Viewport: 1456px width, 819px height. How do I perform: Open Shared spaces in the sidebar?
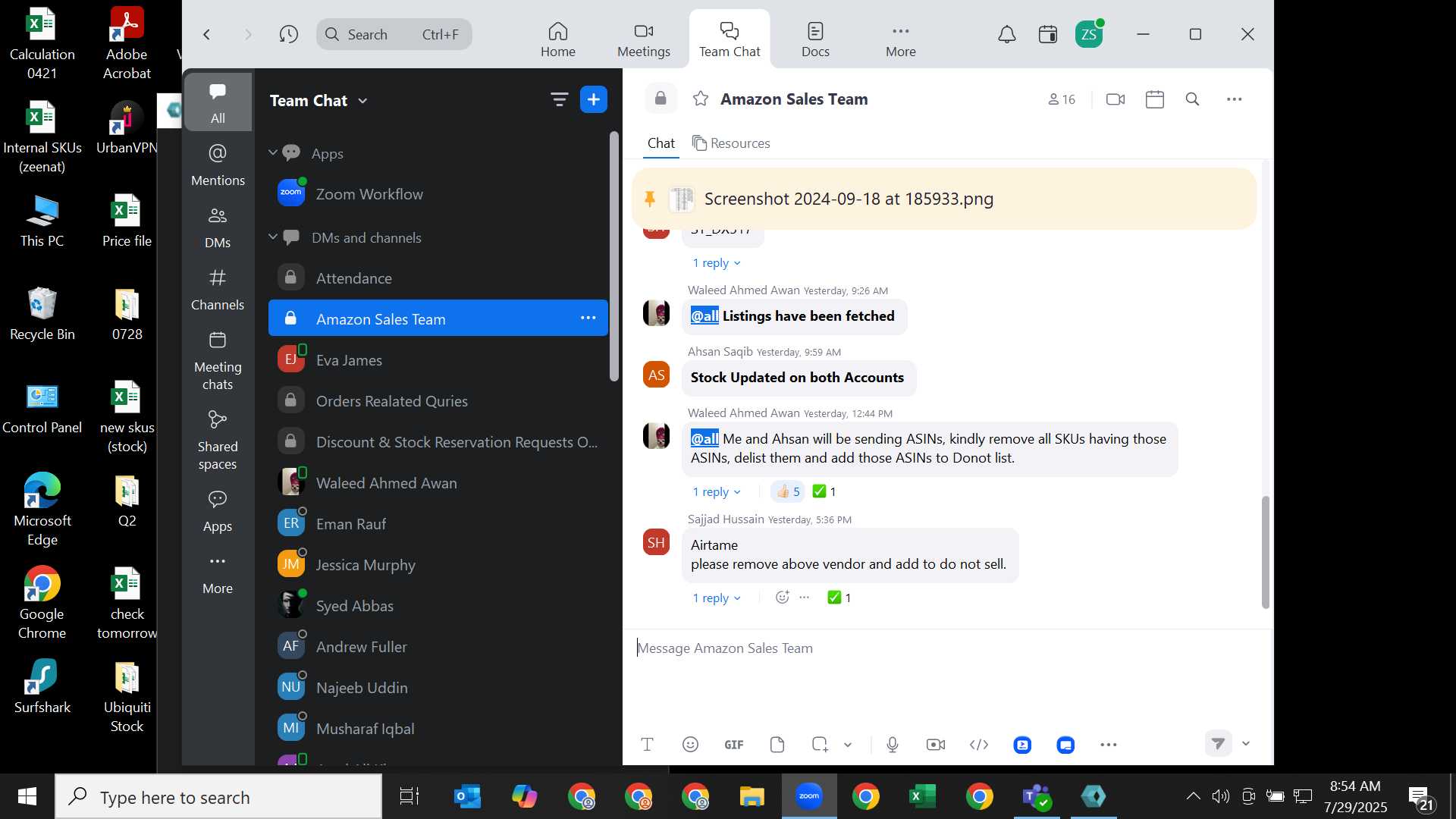218,441
